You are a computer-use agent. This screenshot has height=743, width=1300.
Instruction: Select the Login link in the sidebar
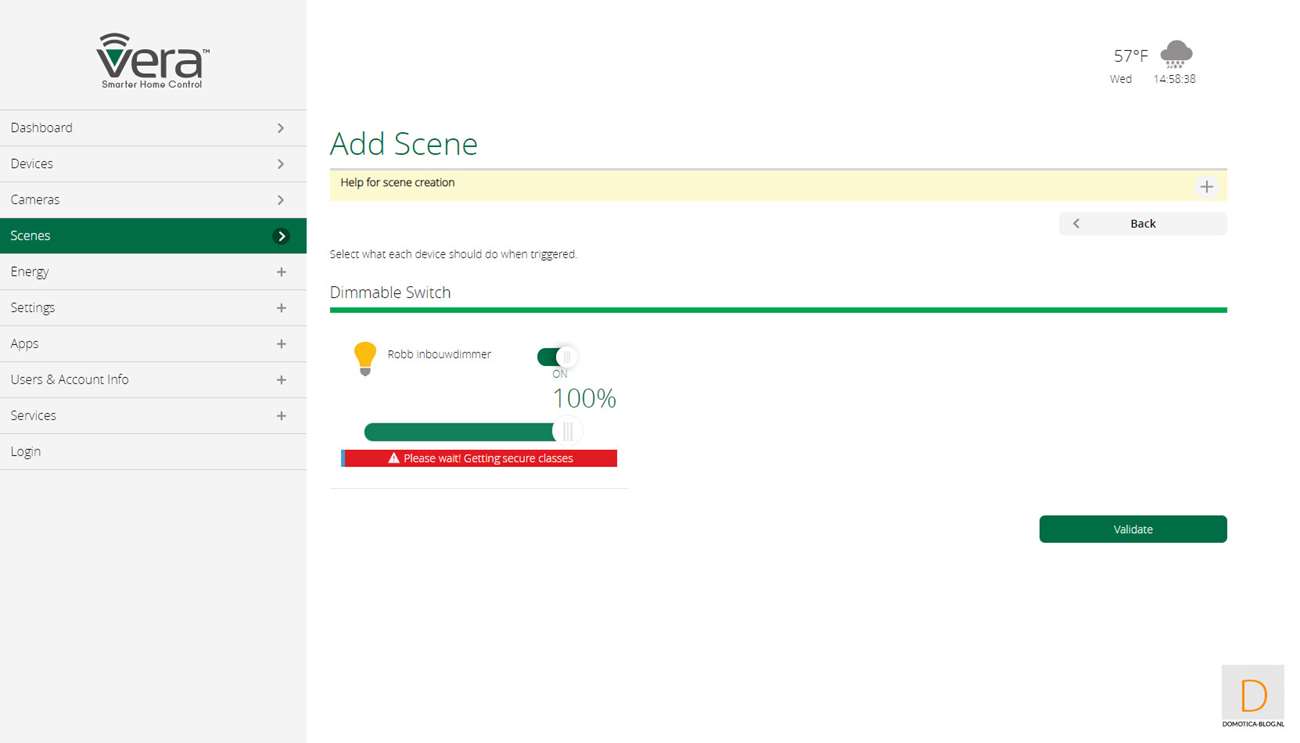point(26,452)
